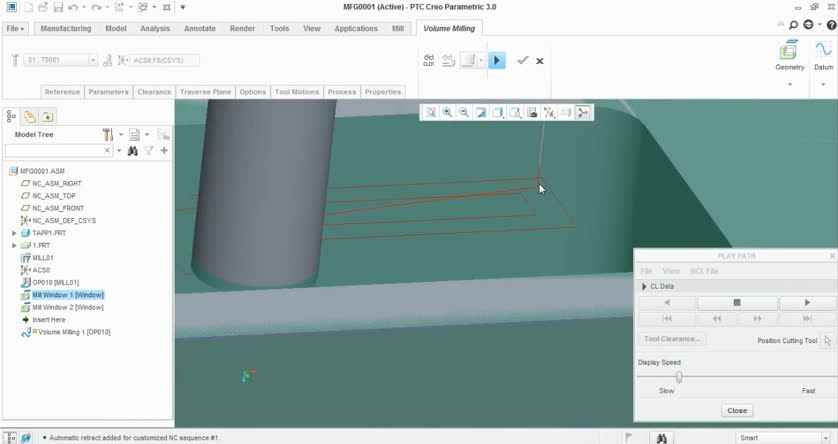
Task: Open the Favorites navigator tab icon
Action: 48,116
